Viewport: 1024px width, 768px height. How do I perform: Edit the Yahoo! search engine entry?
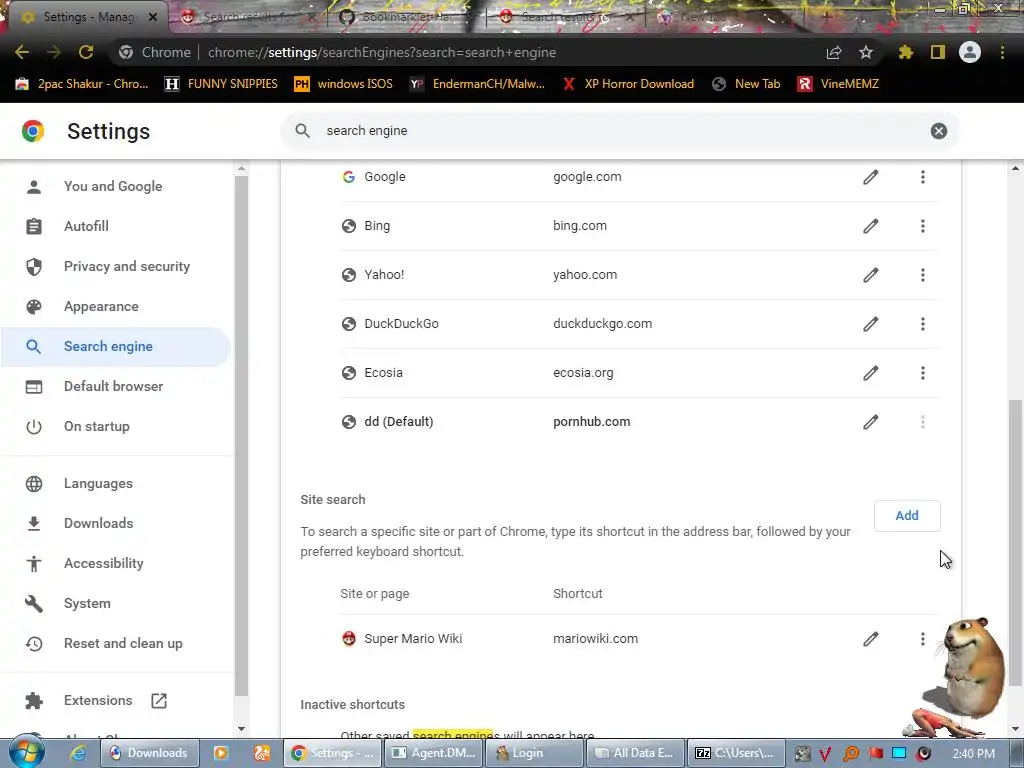pyautogui.click(x=871, y=275)
